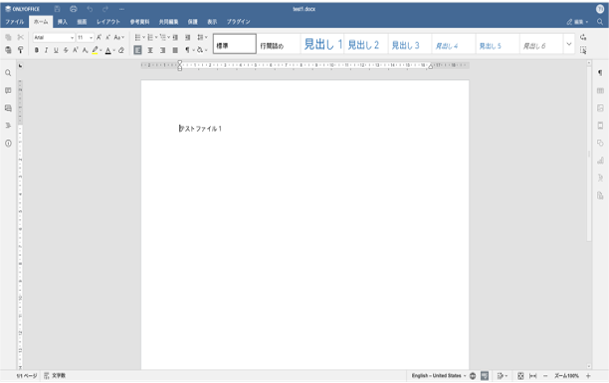Toggle subscript formatting
The image size is (609, 383).
[85, 50]
